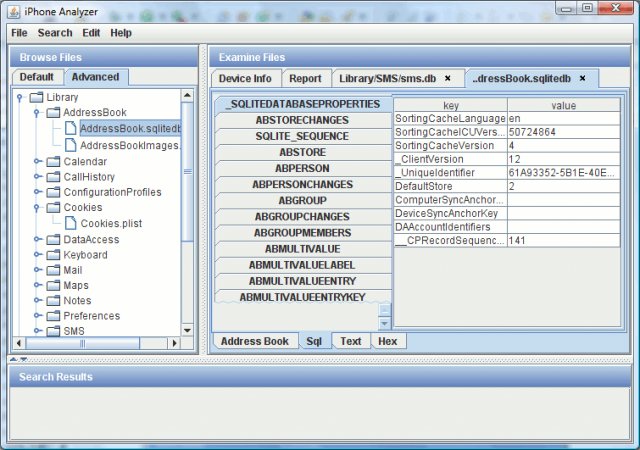Click the AddressBook folder icon
Viewport: 640px width, 450px height.
coord(53,112)
